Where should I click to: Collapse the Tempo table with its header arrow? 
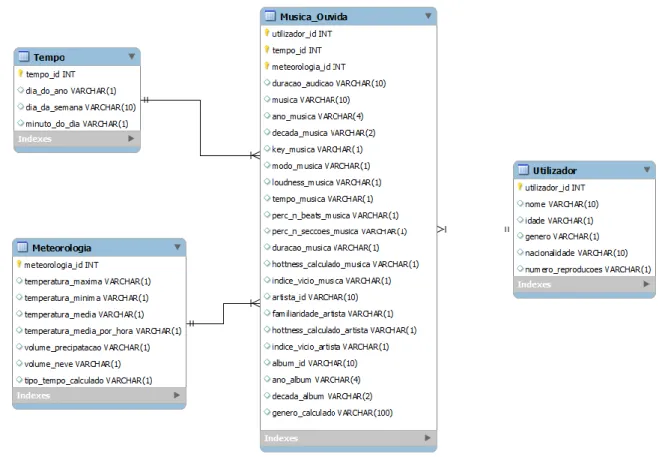(132, 56)
